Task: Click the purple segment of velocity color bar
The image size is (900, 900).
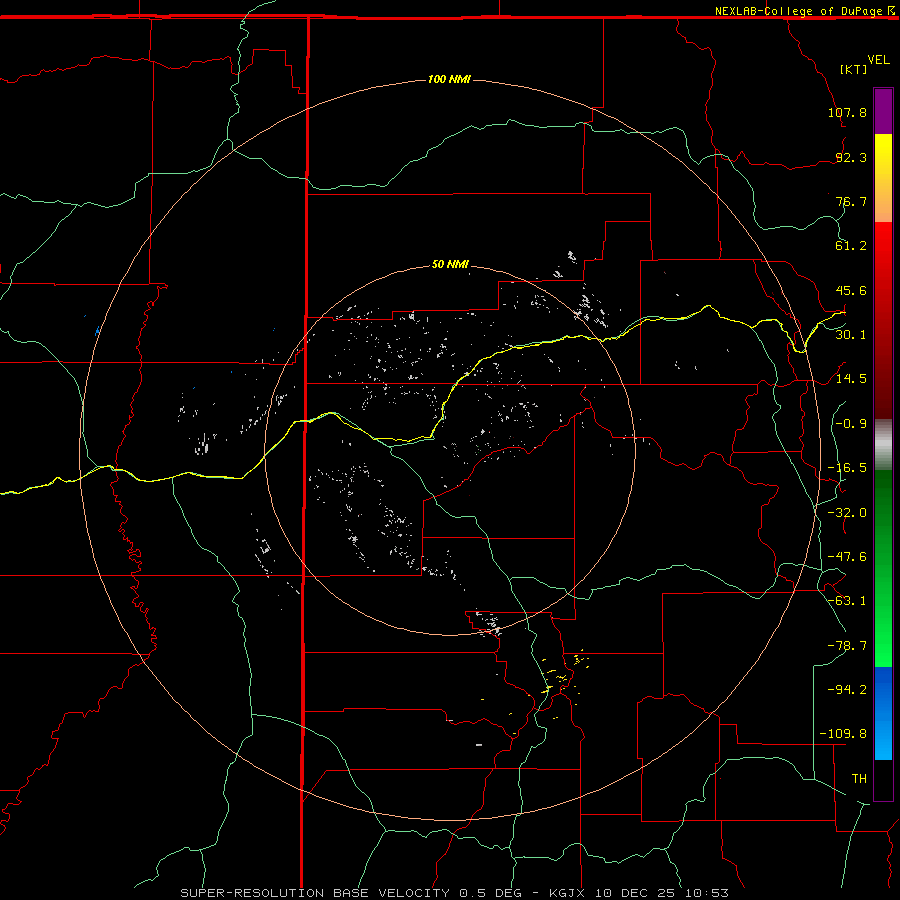Action: tap(883, 112)
